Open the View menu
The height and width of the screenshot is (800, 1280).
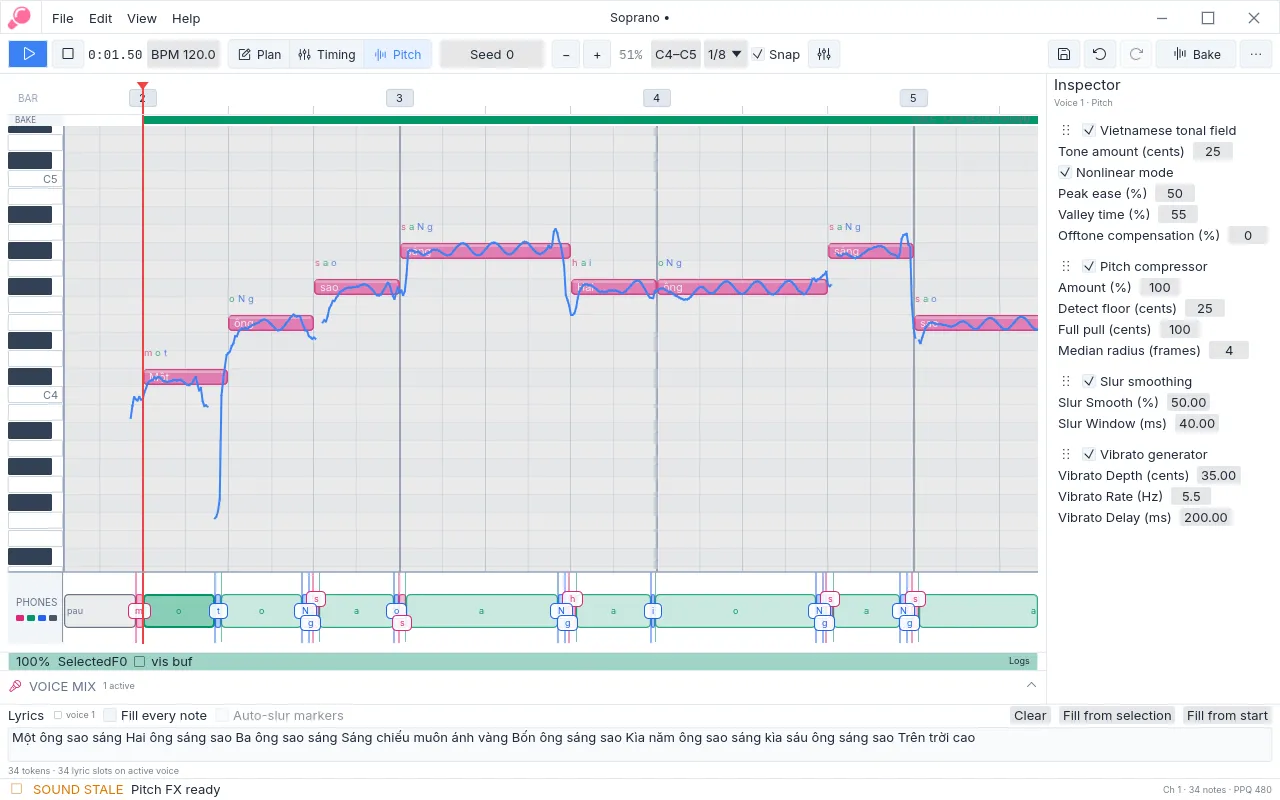(x=142, y=18)
